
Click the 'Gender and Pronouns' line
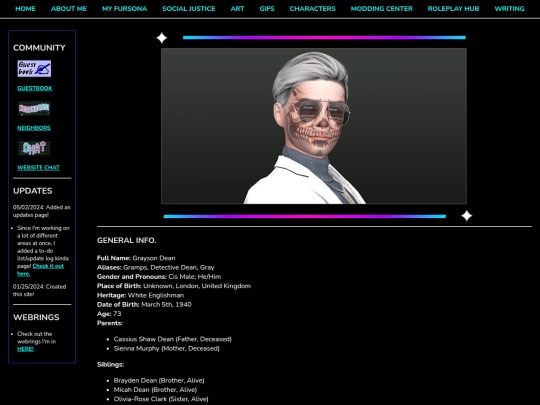pos(159,277)
